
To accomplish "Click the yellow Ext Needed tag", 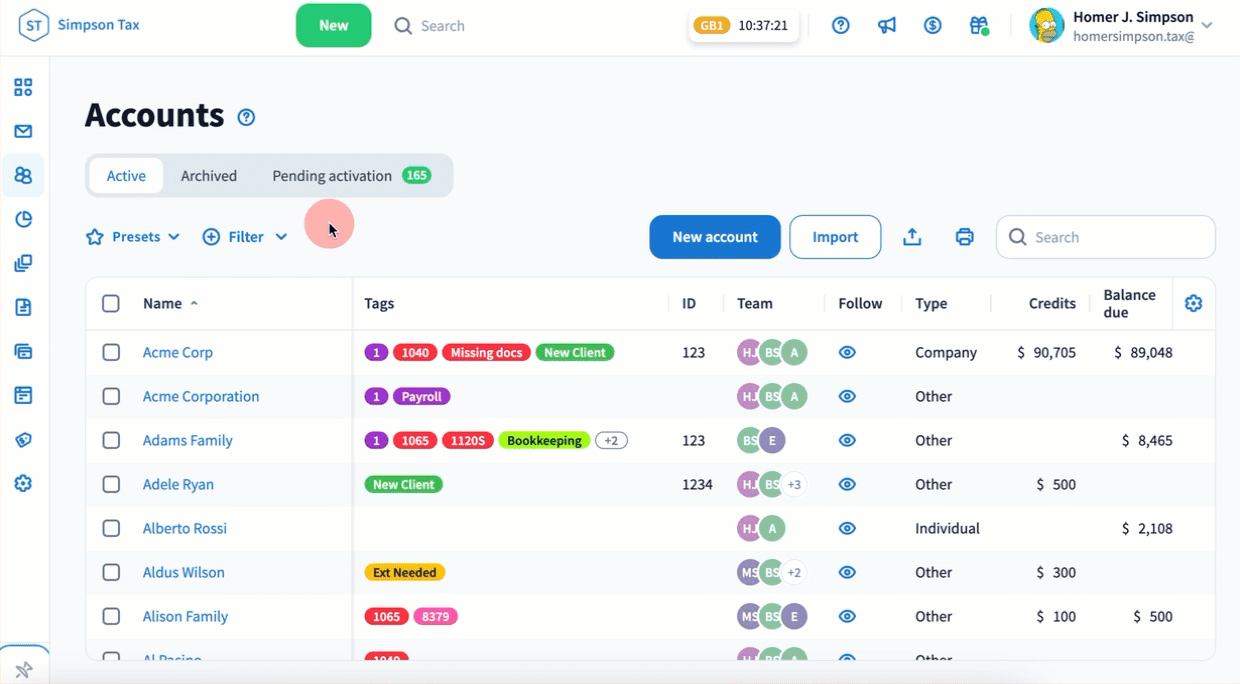I will point(405,572).
